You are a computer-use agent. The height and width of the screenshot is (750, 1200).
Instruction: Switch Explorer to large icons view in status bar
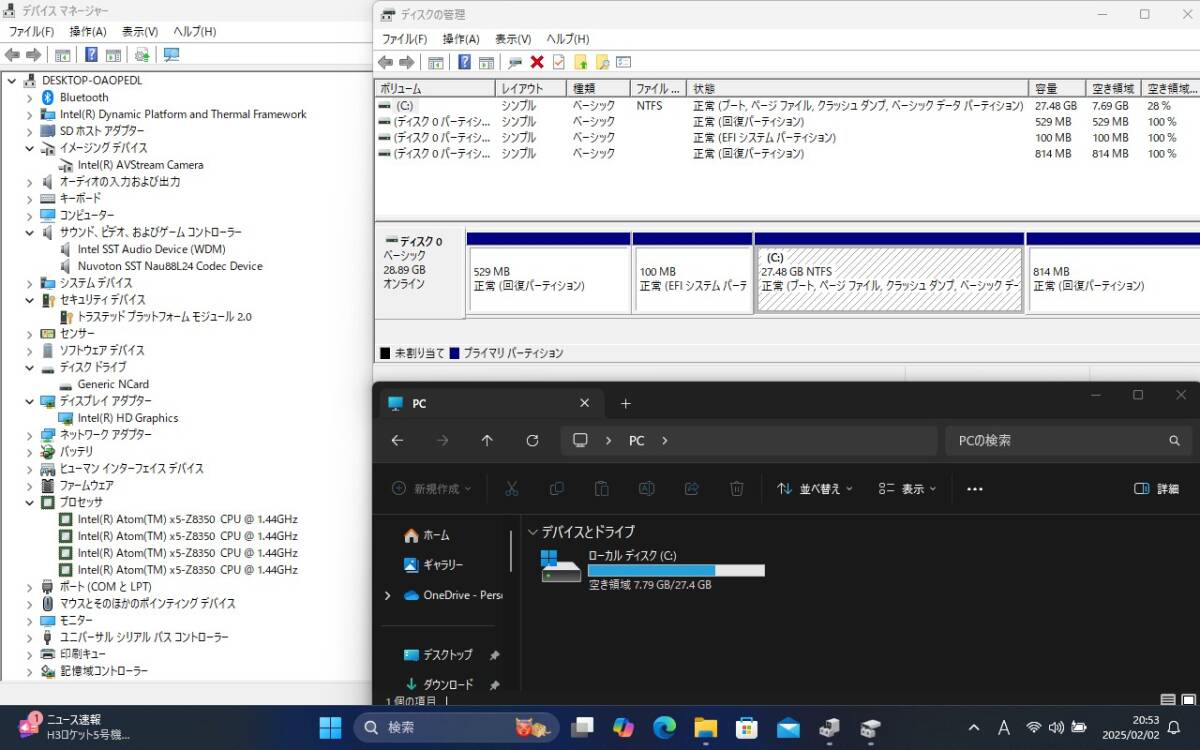coord(1187,700)
